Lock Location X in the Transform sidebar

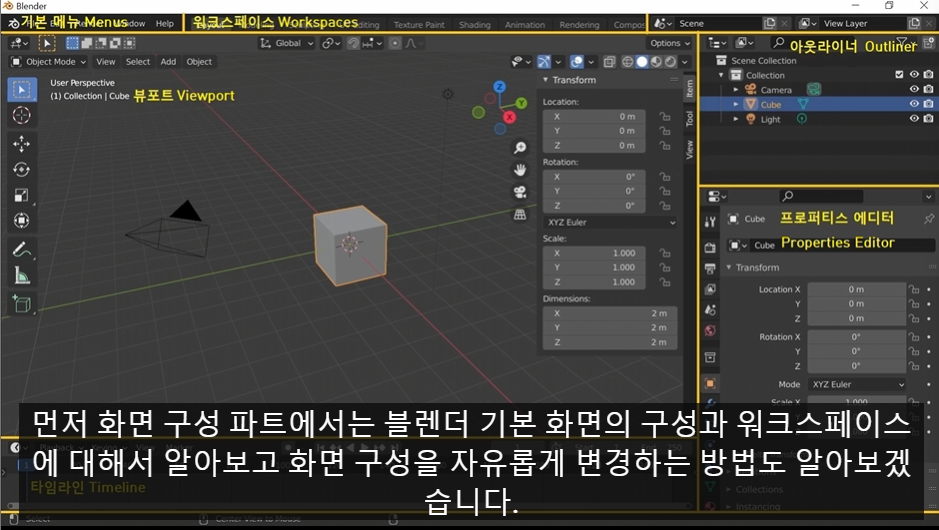coord(665,116)
